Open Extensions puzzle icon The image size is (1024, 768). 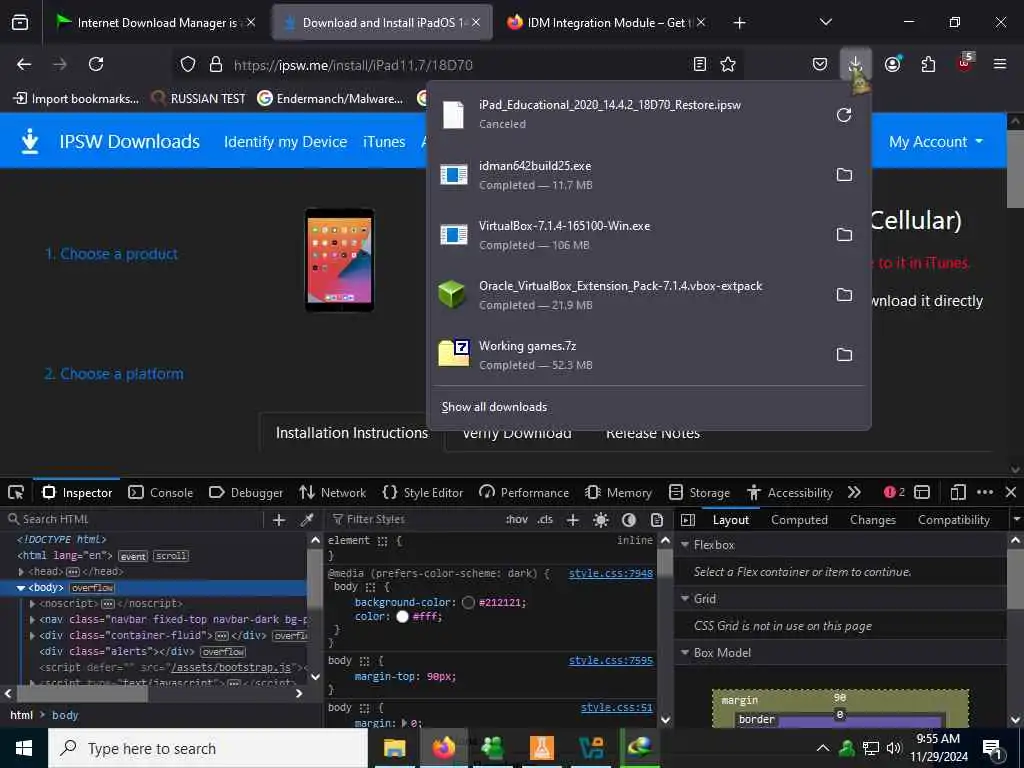tap(928, 64)
